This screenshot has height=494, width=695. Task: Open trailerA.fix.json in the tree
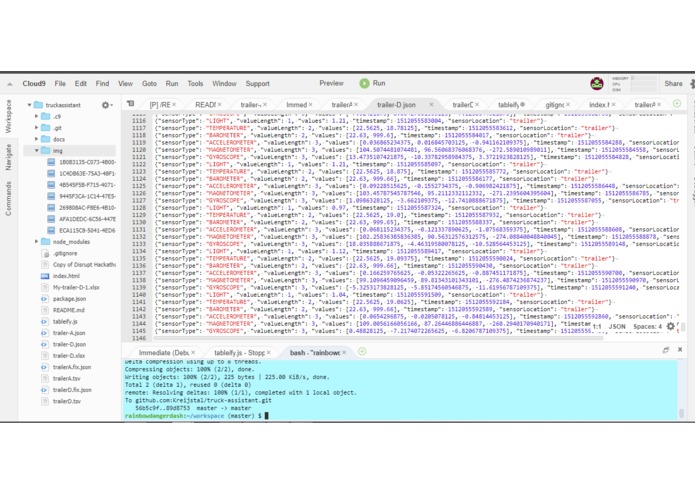tap(72, 367)
